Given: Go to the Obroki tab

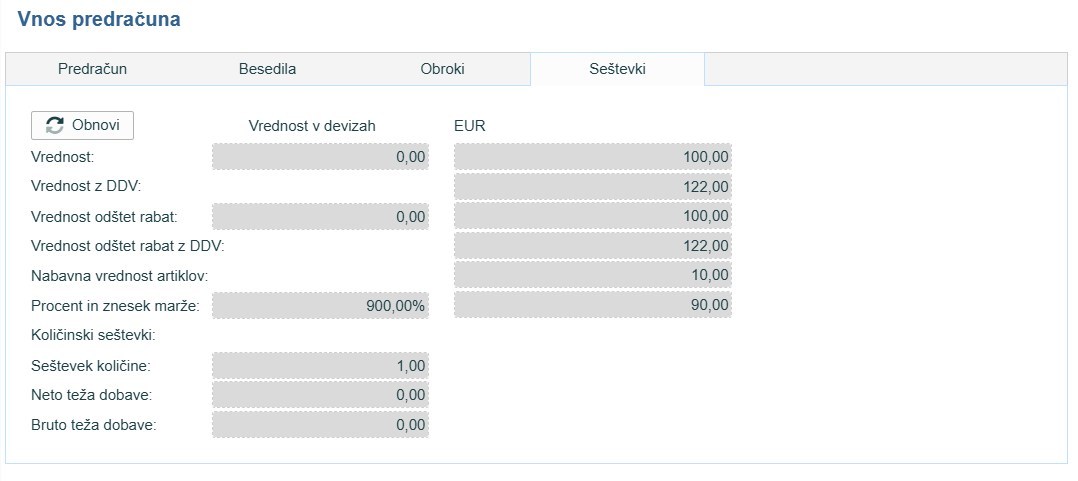Looking at the screenshot, I should [442, 69].
